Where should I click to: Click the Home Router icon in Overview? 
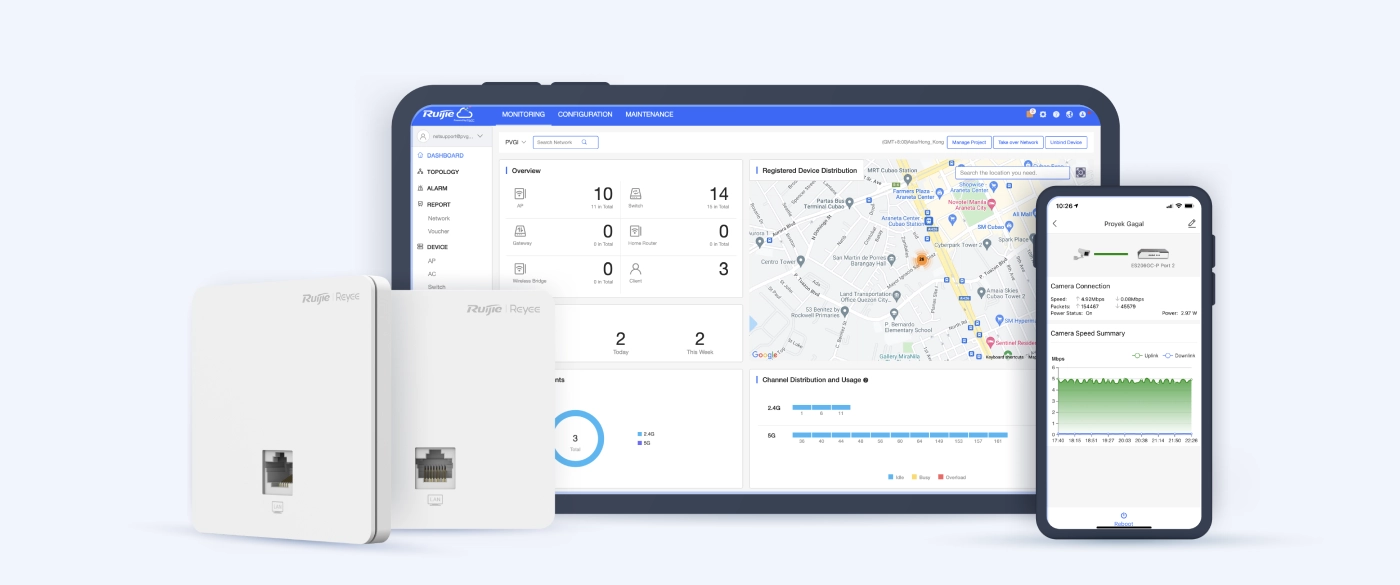[x=635, y=231]
